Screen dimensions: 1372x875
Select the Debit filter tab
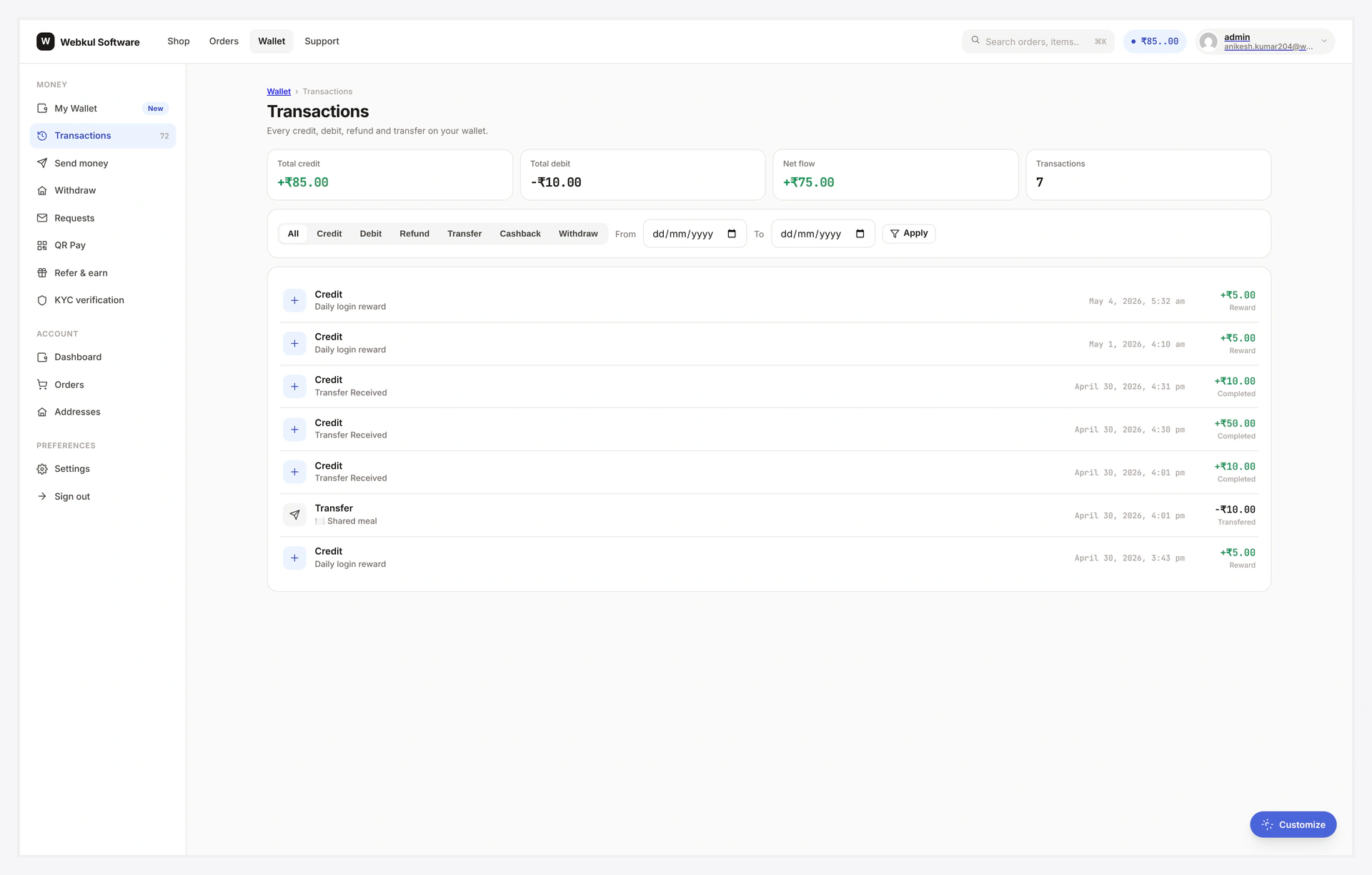(371, 234)
